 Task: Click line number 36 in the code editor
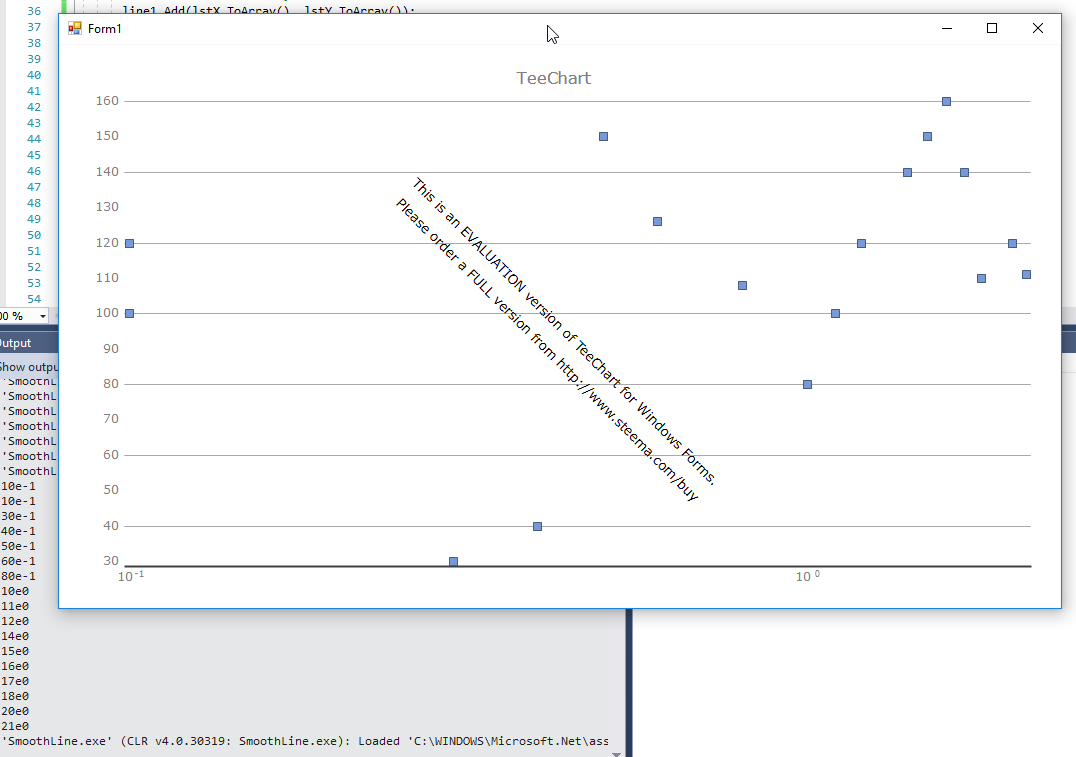34,11
